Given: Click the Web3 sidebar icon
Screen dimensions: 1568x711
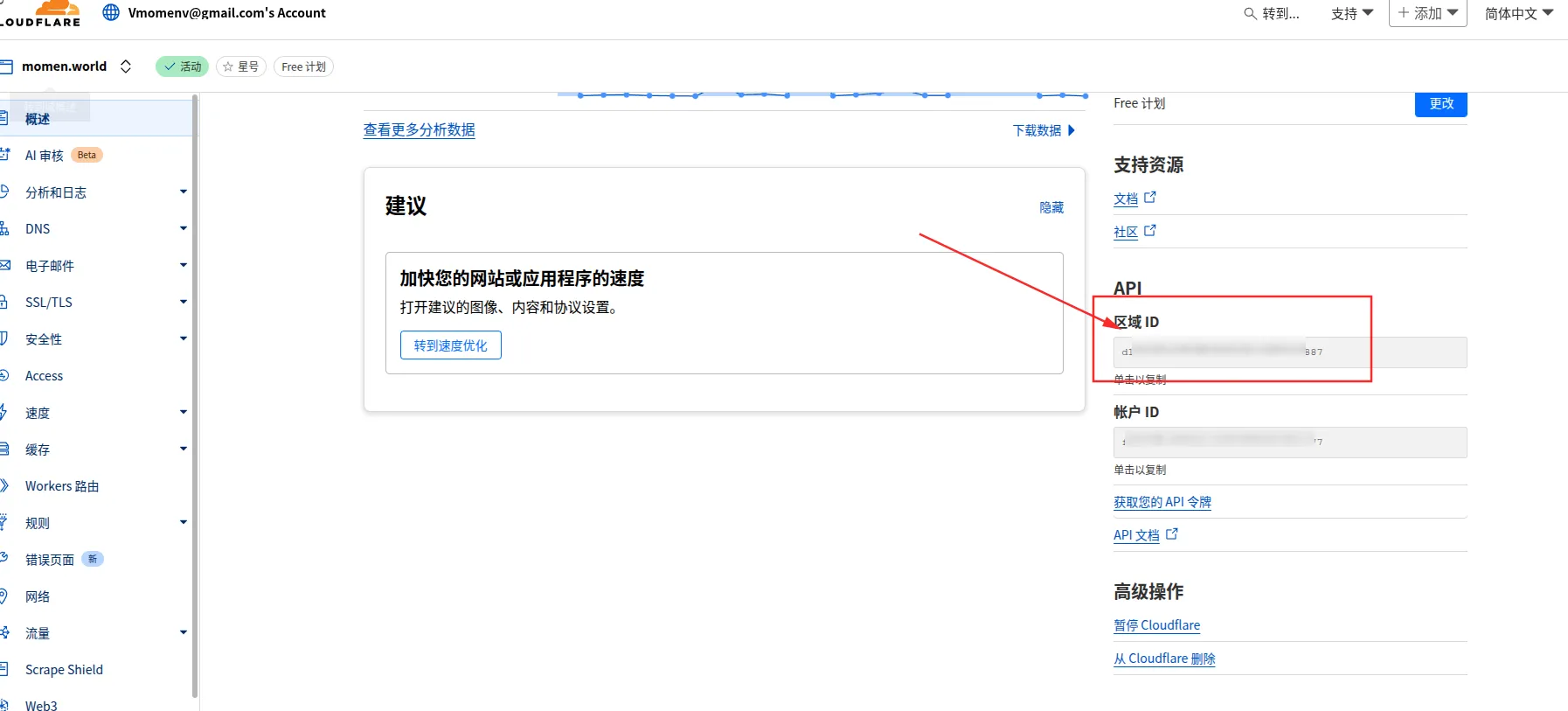Looking at the screenshot, I should [x=3, y=704].
